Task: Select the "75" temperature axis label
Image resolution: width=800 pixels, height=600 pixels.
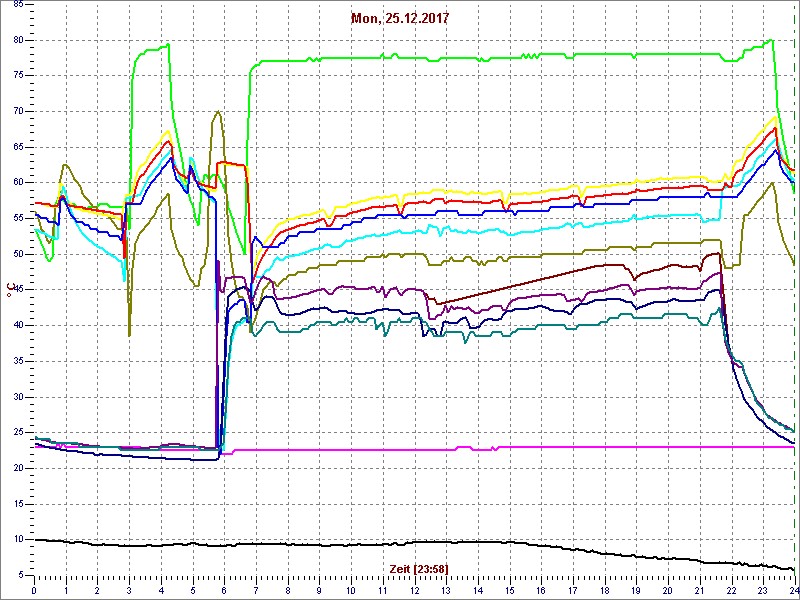Action: pyautogui.click(x=17, y=76)
